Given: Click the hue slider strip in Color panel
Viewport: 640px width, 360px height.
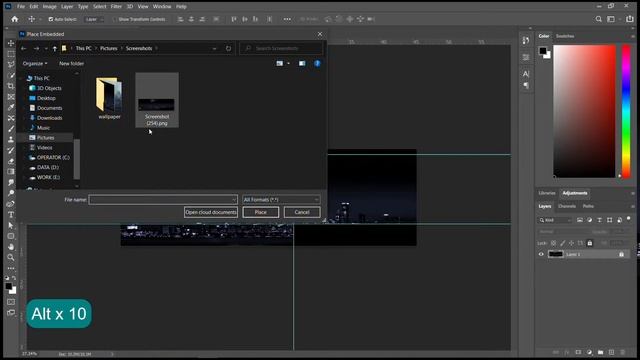Looking at the screenshot, I should (x=626, y=111).
